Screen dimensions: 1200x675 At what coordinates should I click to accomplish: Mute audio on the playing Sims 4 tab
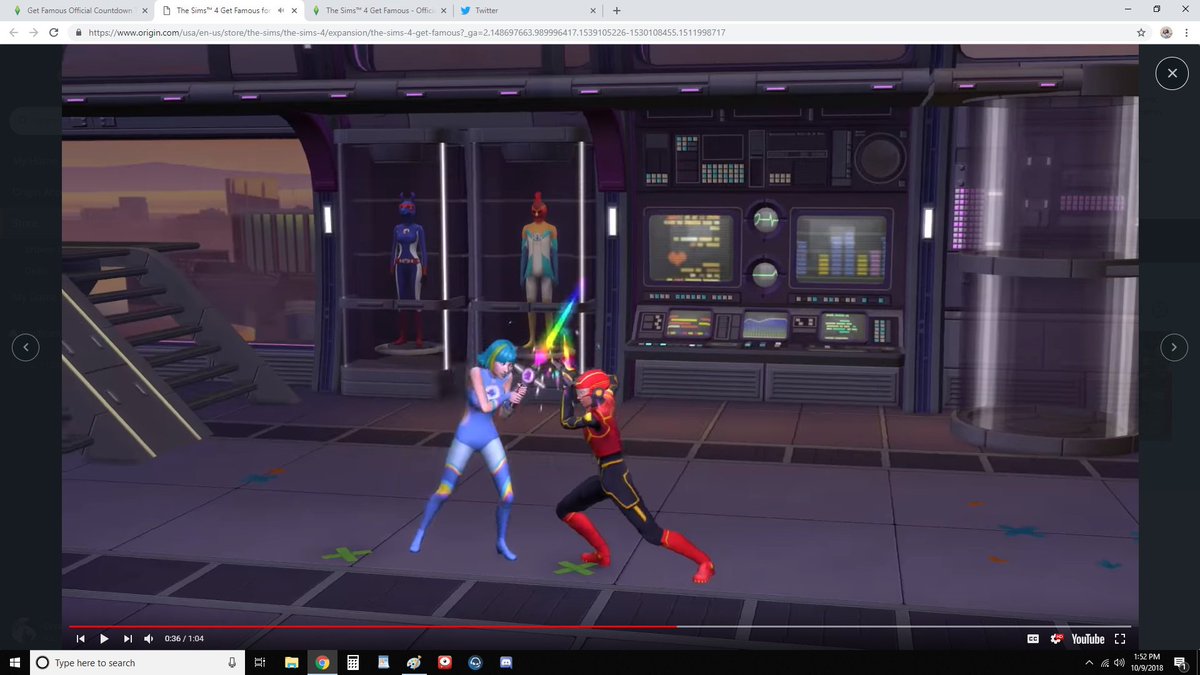click(x=280, y=10)
